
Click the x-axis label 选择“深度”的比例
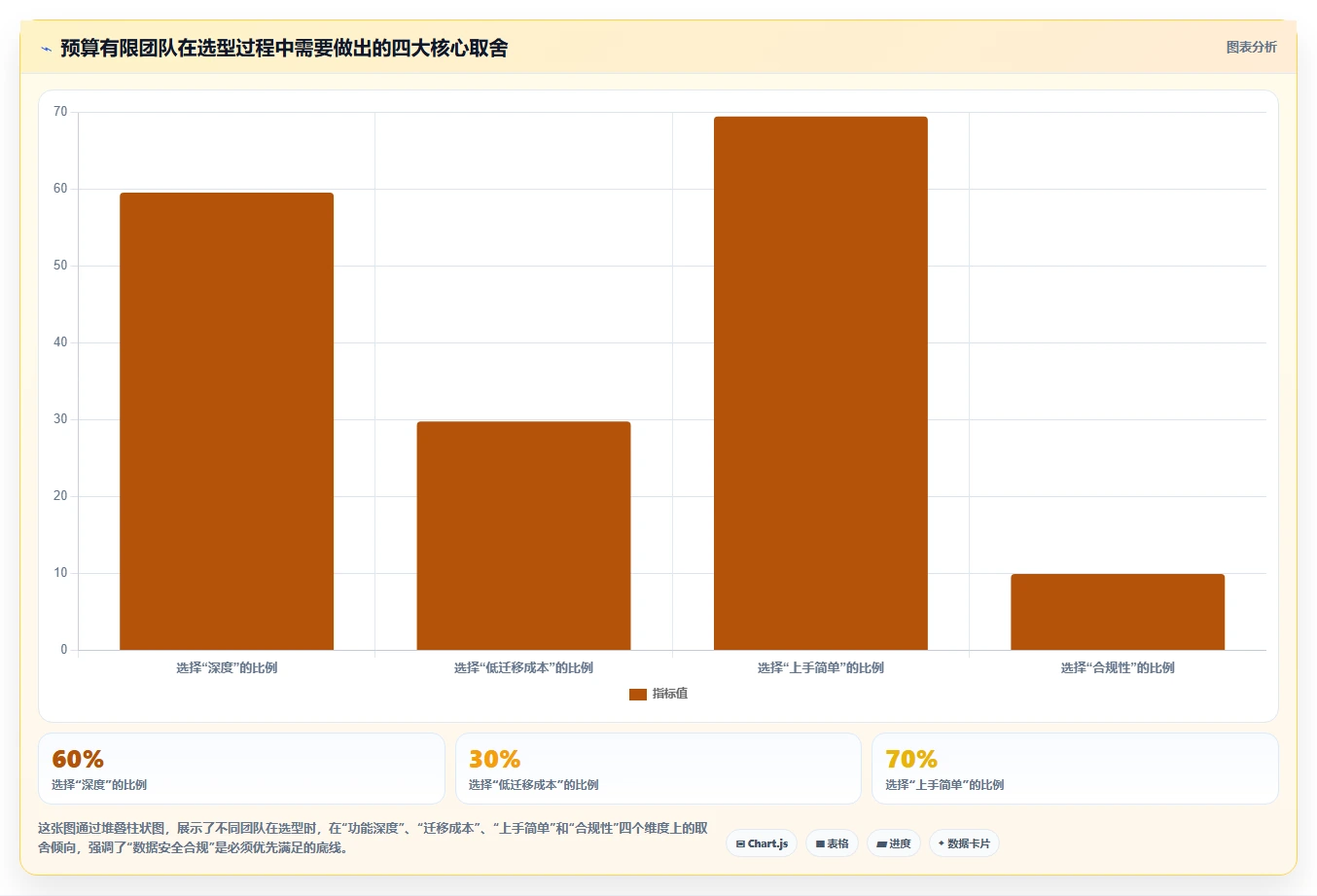227,668
